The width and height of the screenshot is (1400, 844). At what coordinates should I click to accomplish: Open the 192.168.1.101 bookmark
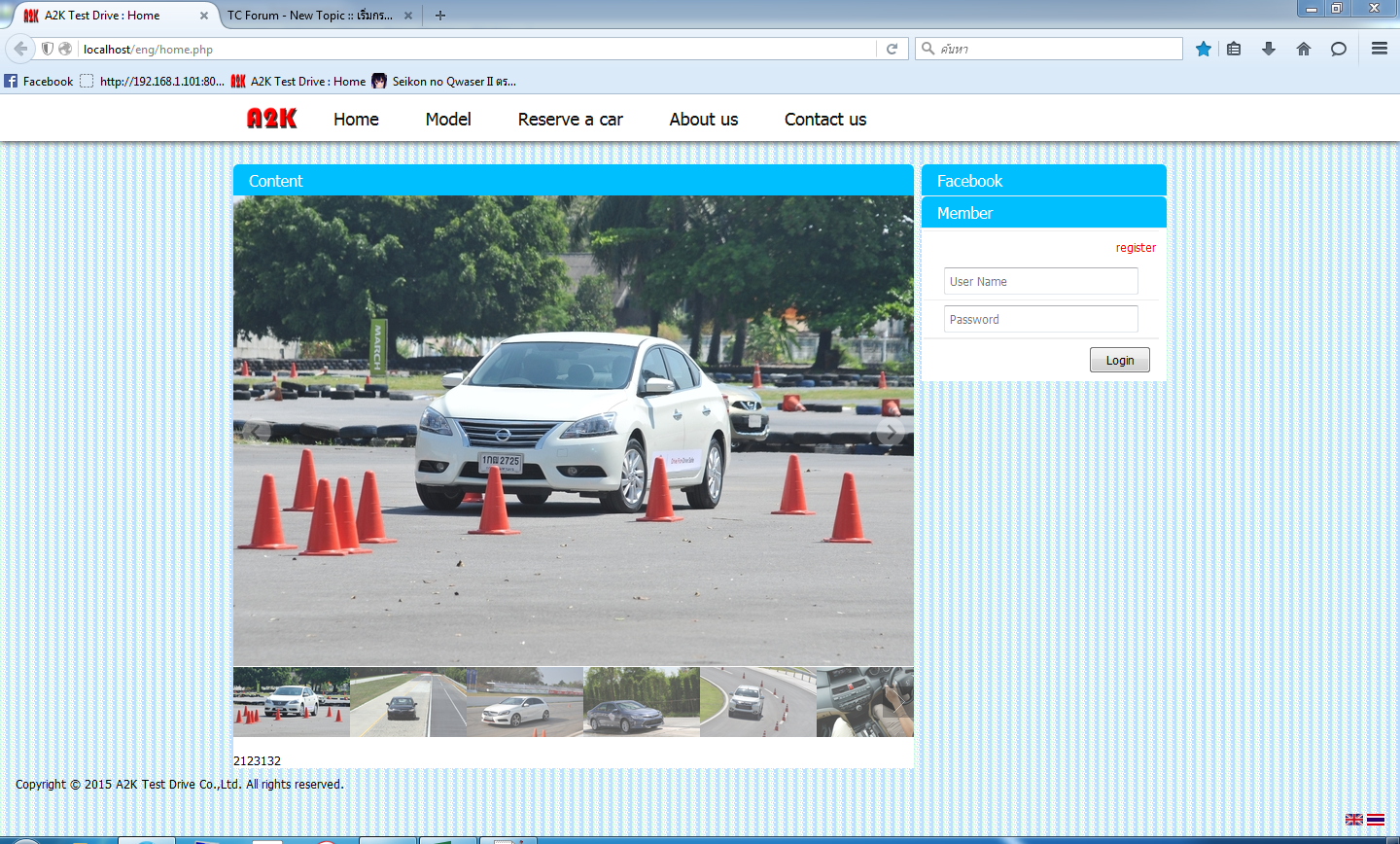152,82
